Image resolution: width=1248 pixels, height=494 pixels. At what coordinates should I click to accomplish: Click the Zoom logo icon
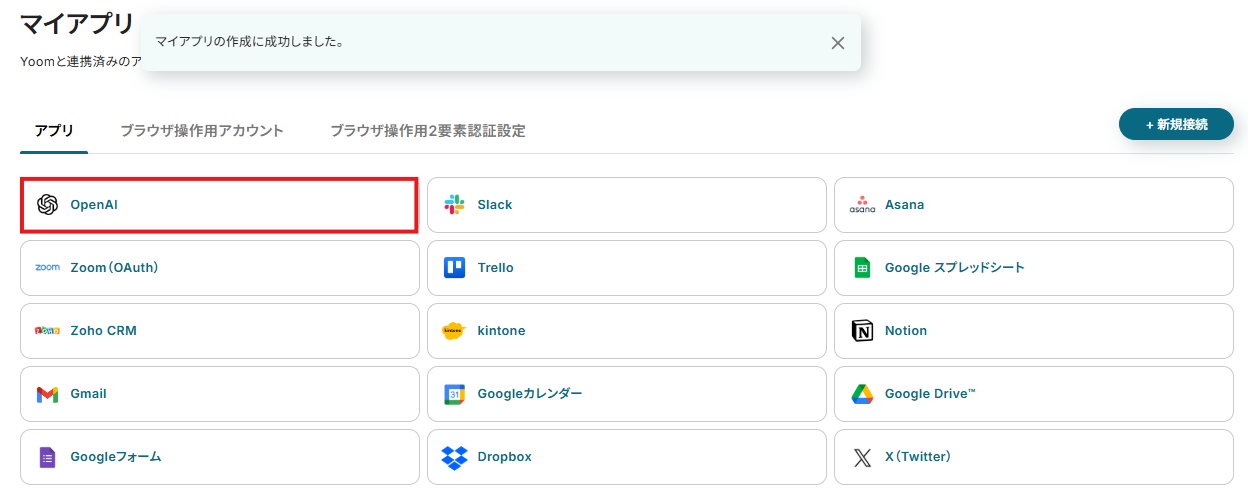pyautogui.click(x=47, y=267)
